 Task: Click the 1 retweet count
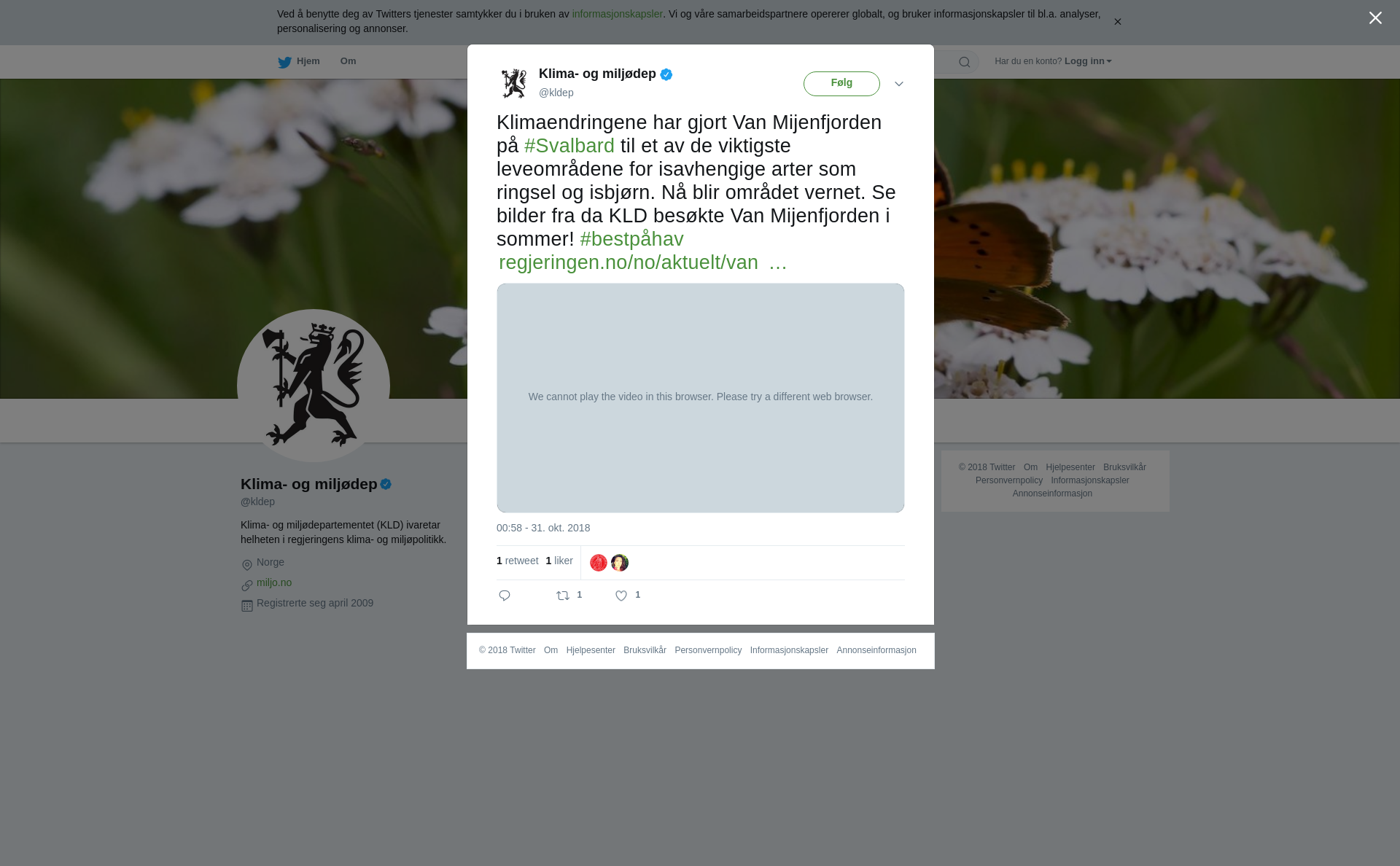coord(518,561)
